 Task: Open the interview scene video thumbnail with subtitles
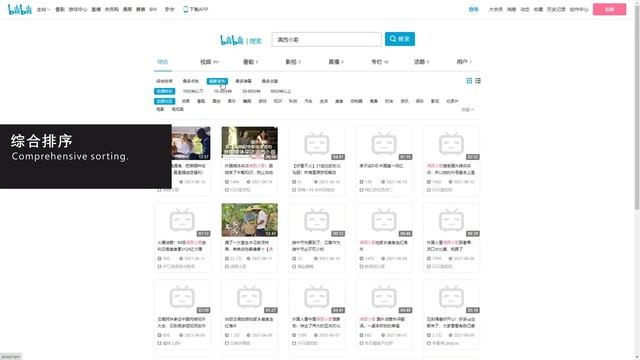[x=250, y=143]
